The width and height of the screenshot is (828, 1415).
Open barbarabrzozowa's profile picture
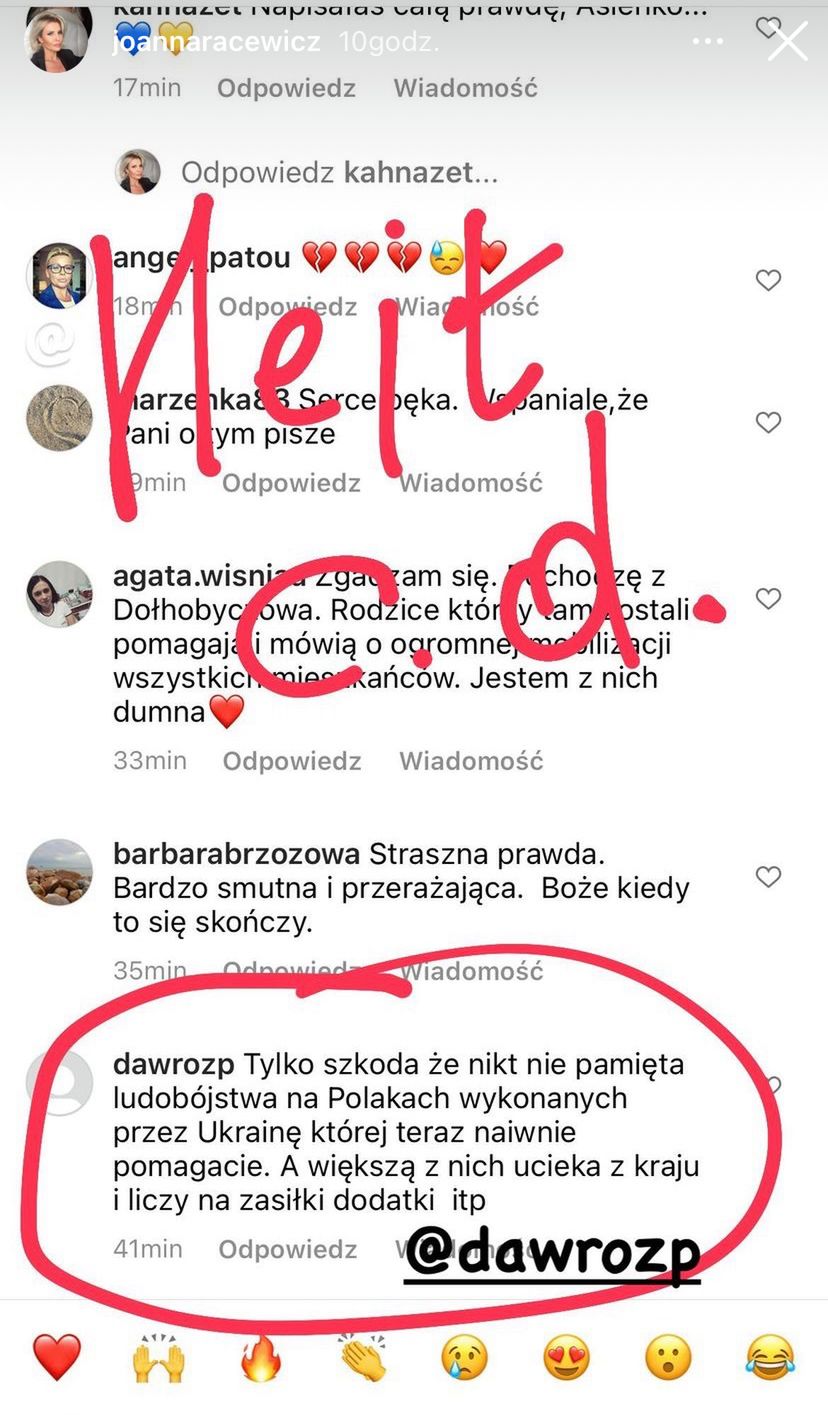[59, 873]
